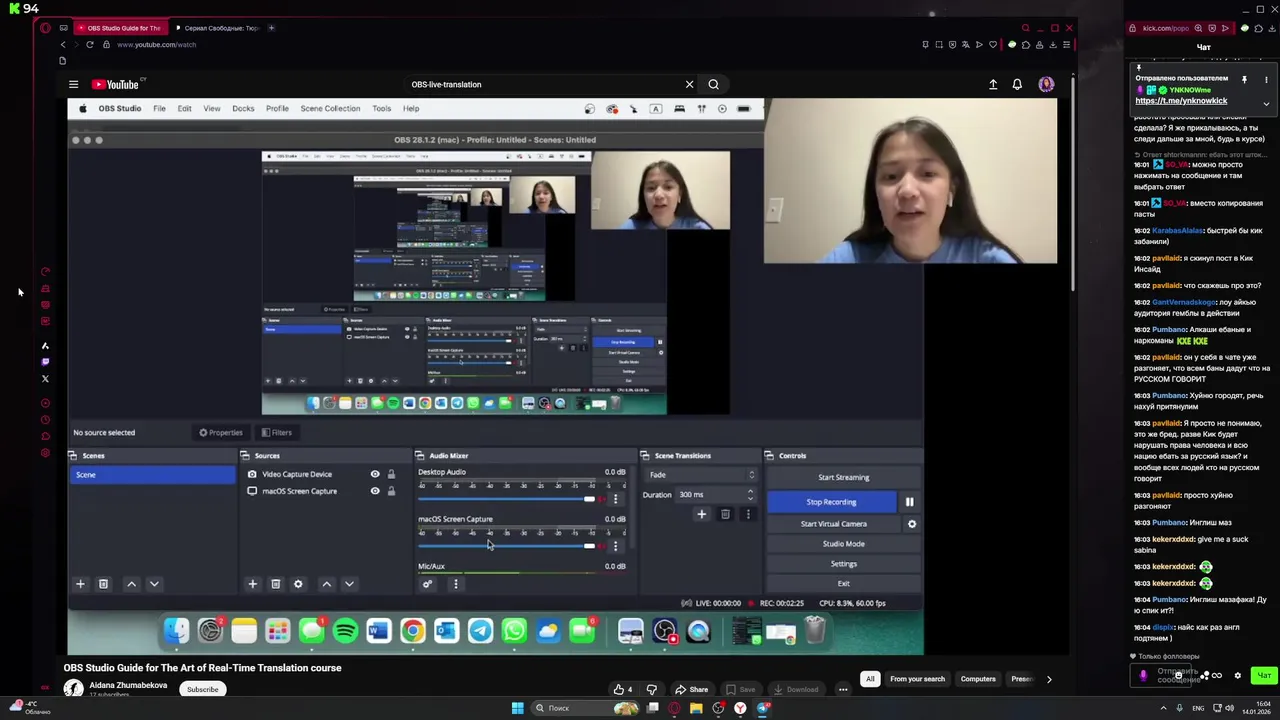
Task: Reload the browser page
Action: (89, 44)
